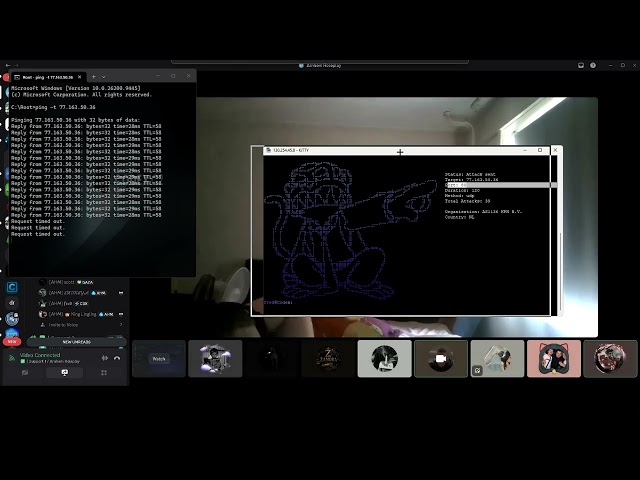Click the 'ping -t 77.163.50.36' command line

tap(53, 107)
